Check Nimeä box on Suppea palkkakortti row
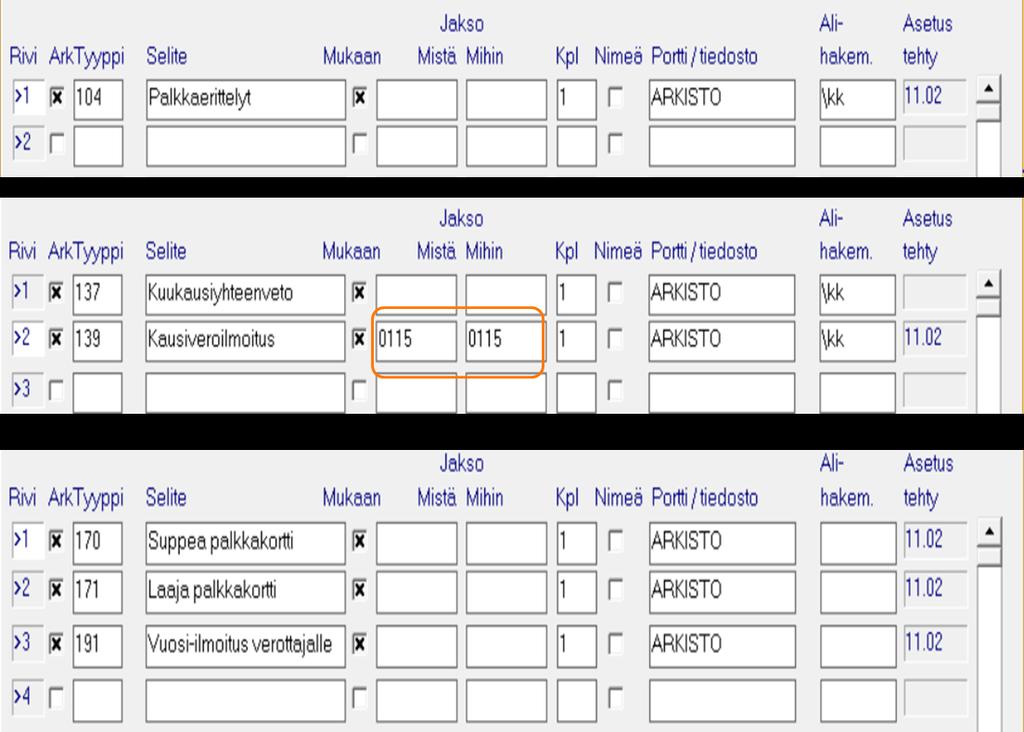 tap(615, 542)
